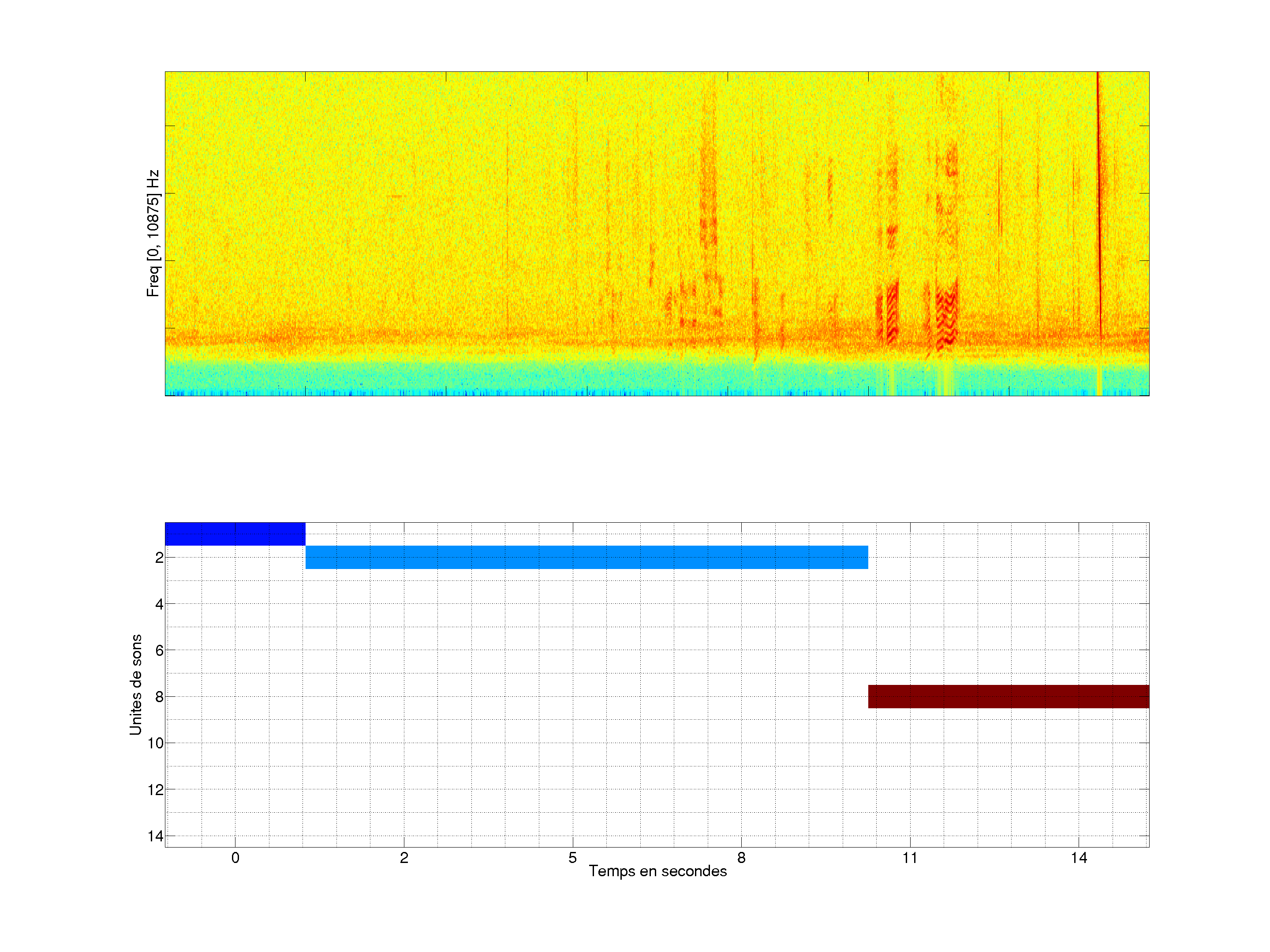Click y-axis tick label 10

pyautogui.click(x=156, y=743)
